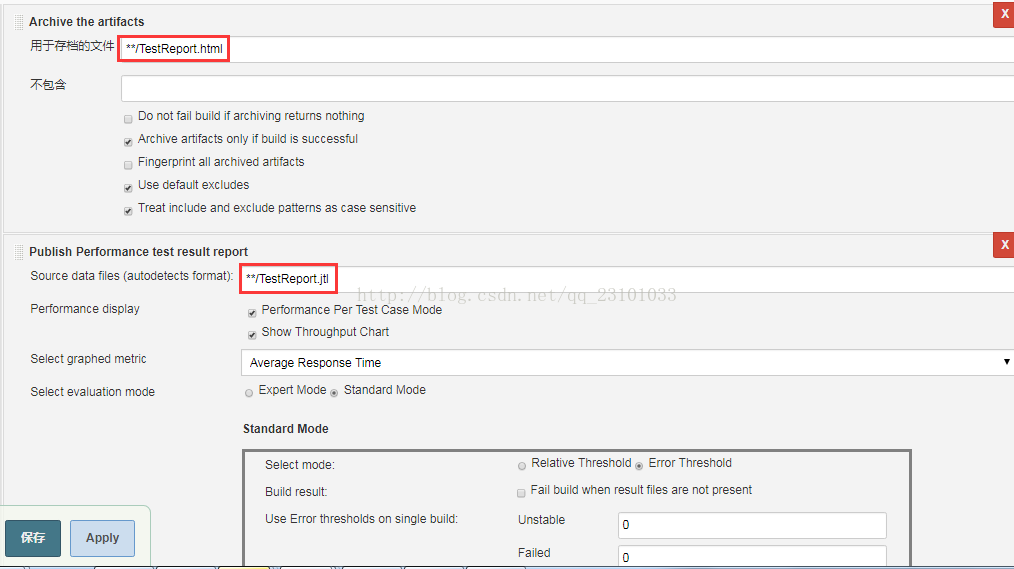
Task: Toggle Do not fail build if archiving returns nothing
Action: 128,119
